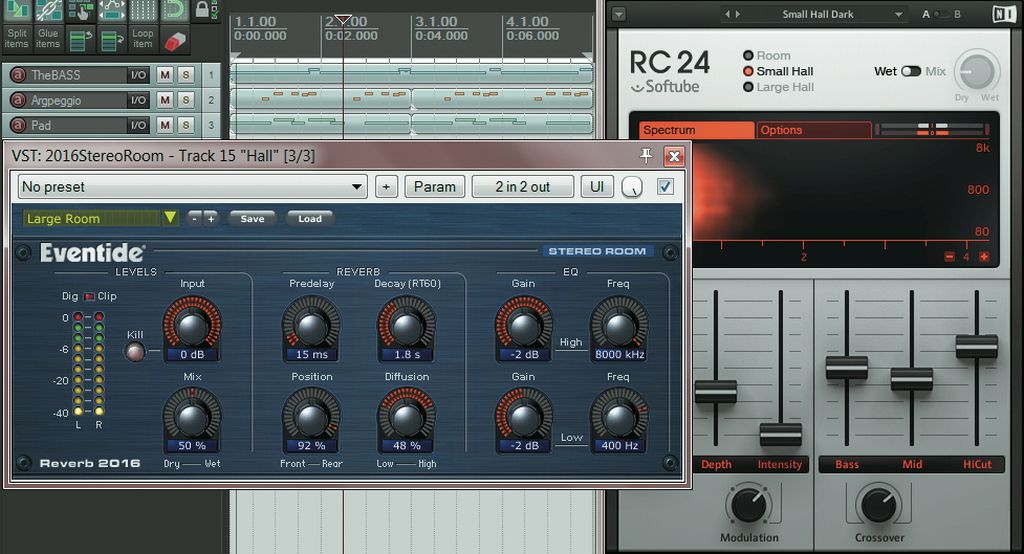
Task: Click the NI logo in RC 24 header
Action: tap(1004, 14)
